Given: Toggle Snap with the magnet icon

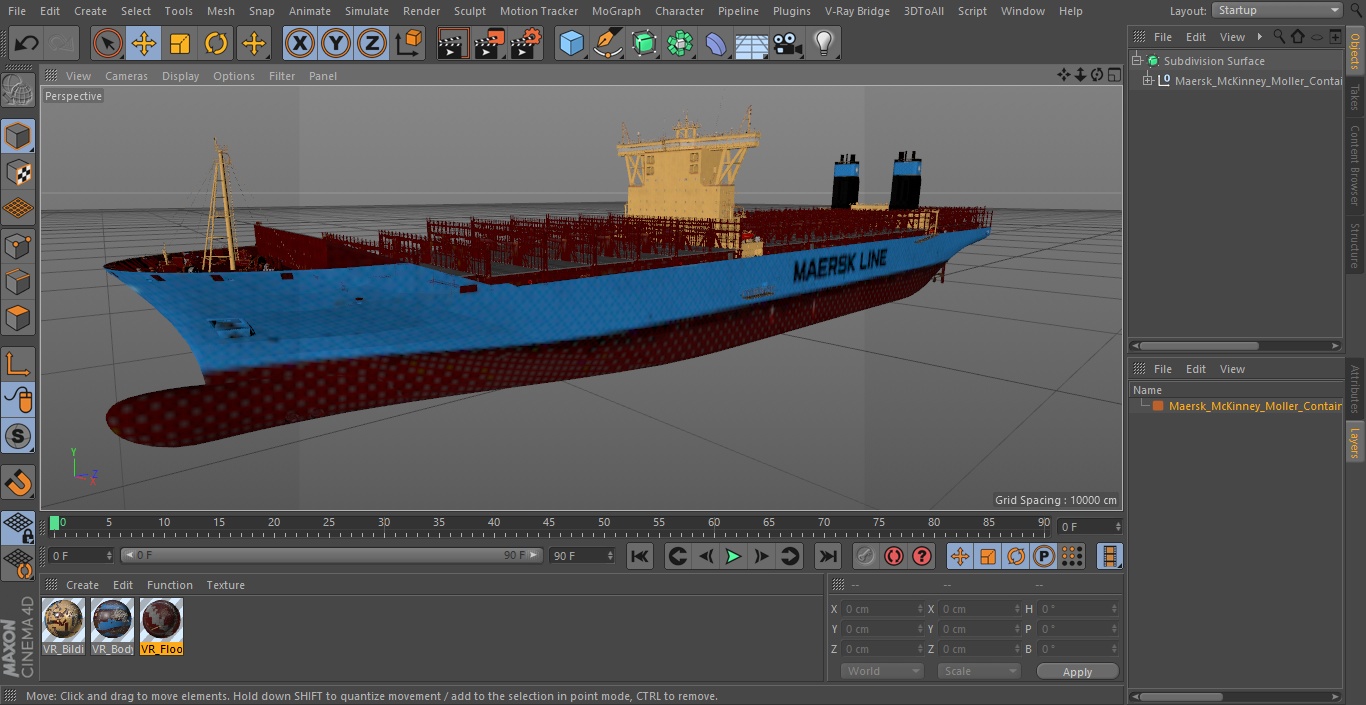Looking at the screenshot, I should pyautogui.click(x=18, y=482).
